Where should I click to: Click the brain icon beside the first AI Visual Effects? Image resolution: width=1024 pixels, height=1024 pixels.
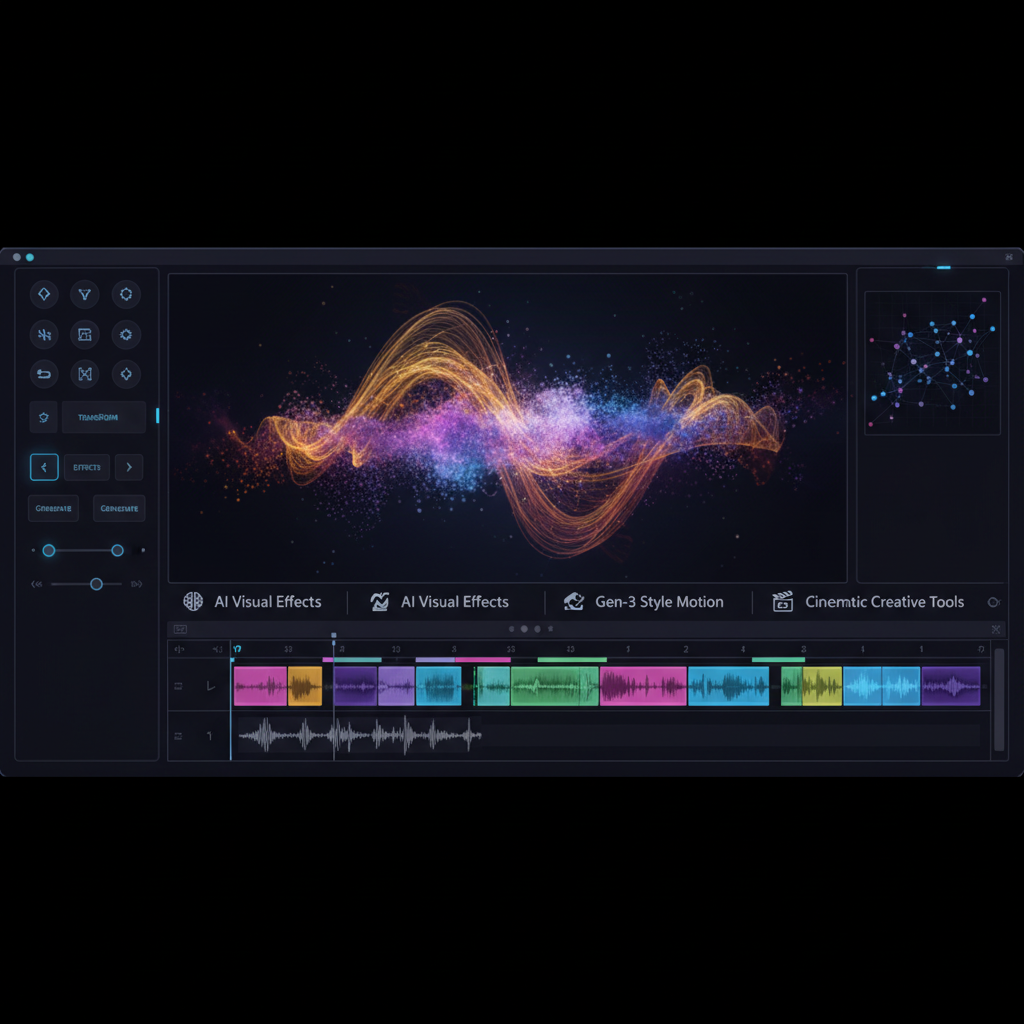(193, 602)
